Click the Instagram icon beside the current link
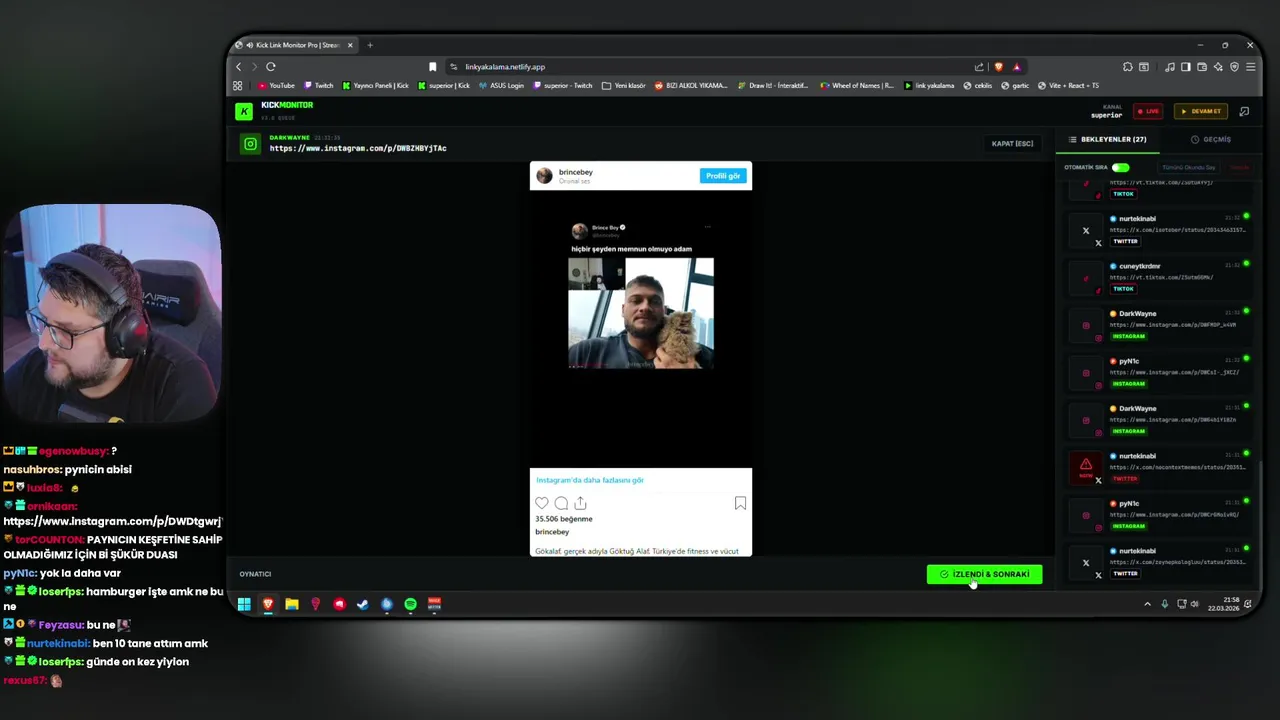Image resolution: width=1280 pixels, height=720 pixels. (x=250, y=144)
